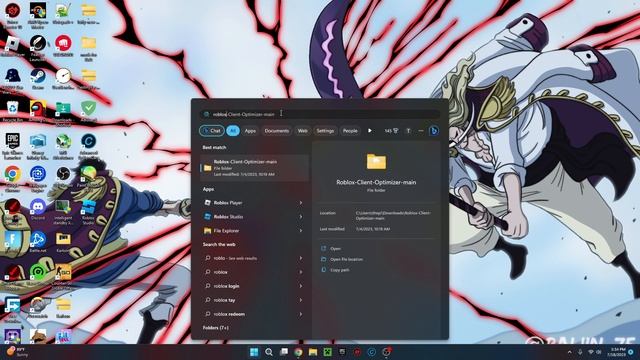Show more search filters with play arrow
The width and height of the screenshot is (640, 360).
(x=370, y=131)
